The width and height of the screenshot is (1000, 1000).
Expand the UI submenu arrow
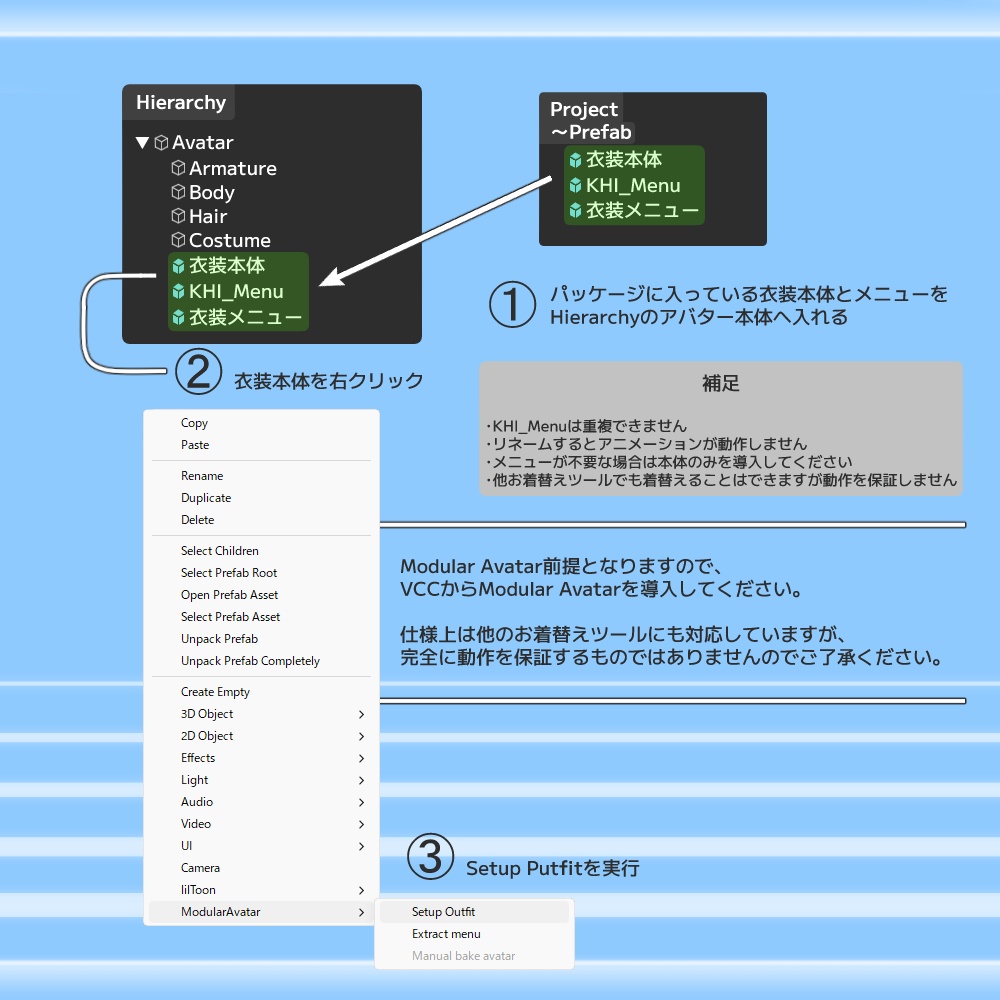pyautogui.click(x=362, y=846)
